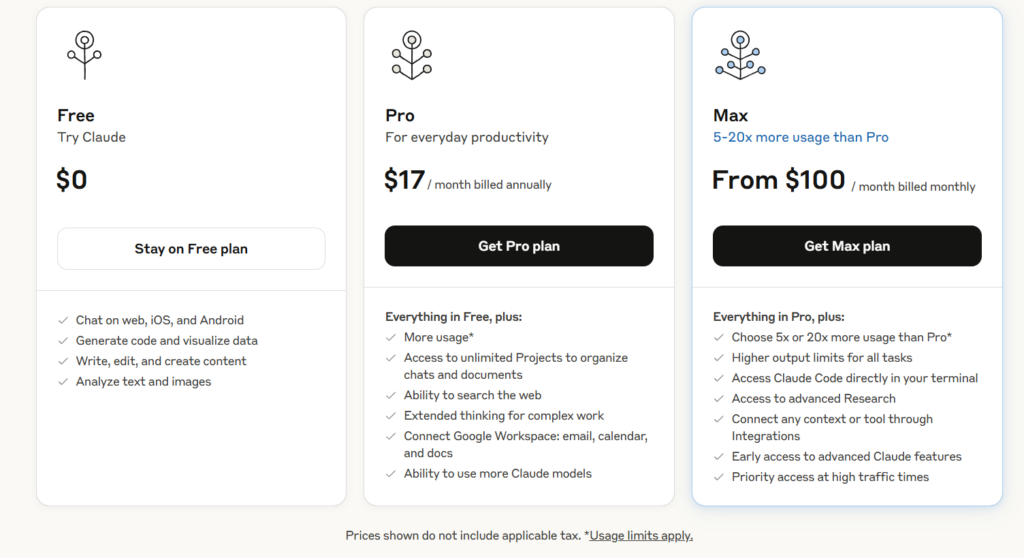The width and height of the screenshot is (1024, 558).
Task: Click the 5-20x more usage than Pro text
Action: pyautogui.click(x=801, y=137)
